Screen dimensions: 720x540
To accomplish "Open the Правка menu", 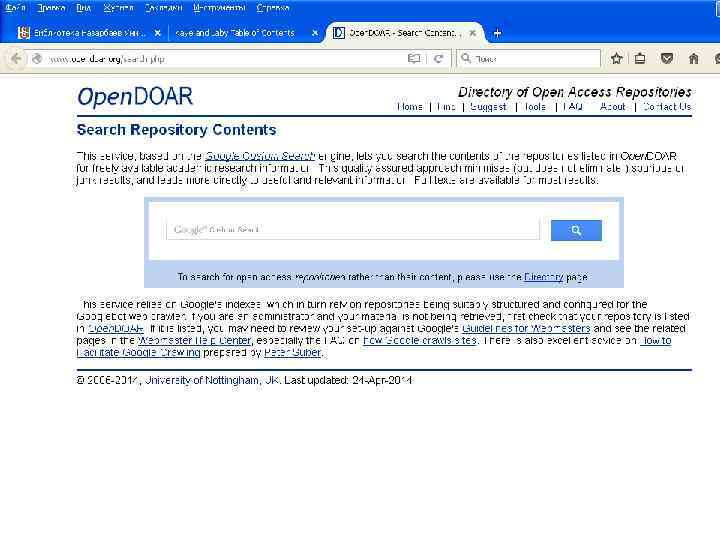I will (x=51, y=8).
